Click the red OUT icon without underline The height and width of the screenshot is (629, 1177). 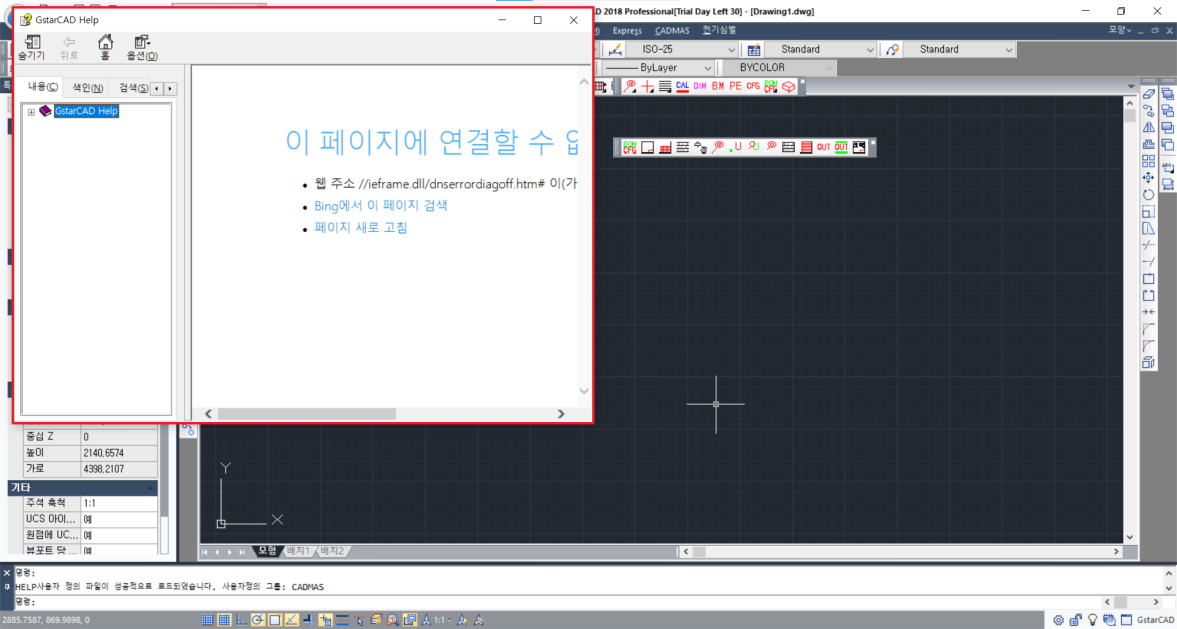[x=823, y=147]
